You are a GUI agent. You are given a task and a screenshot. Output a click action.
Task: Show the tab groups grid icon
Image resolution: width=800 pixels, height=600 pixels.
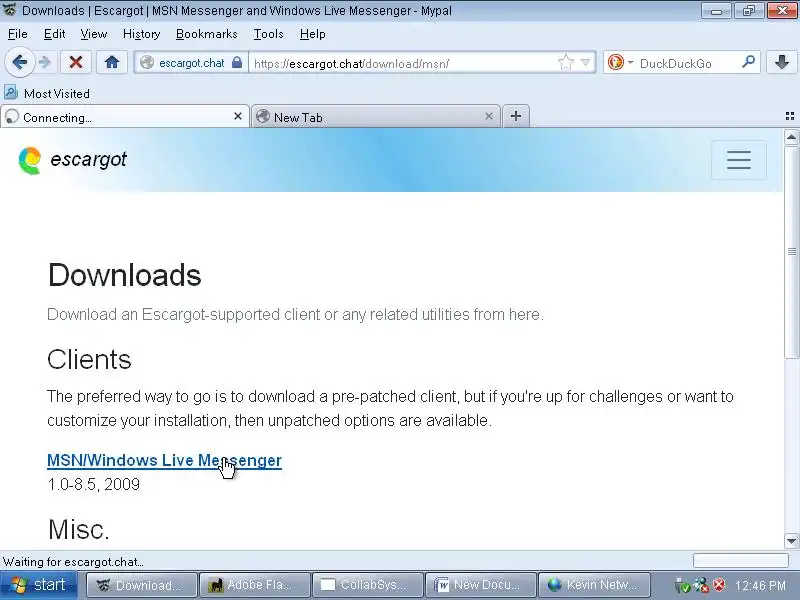click(790, 116)
